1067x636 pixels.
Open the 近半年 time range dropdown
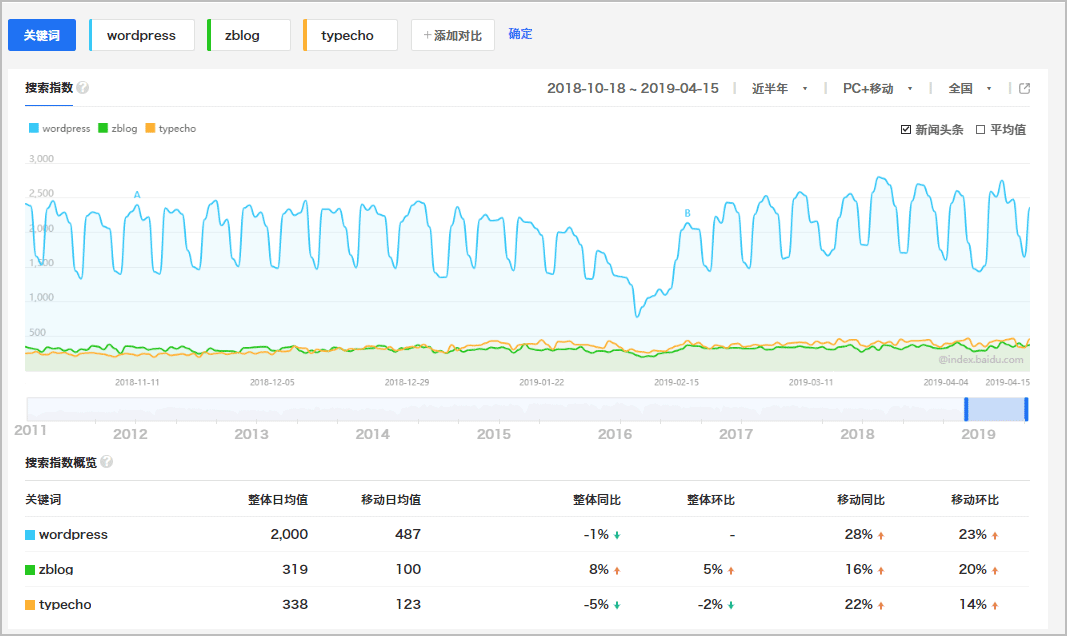point(776,88)
